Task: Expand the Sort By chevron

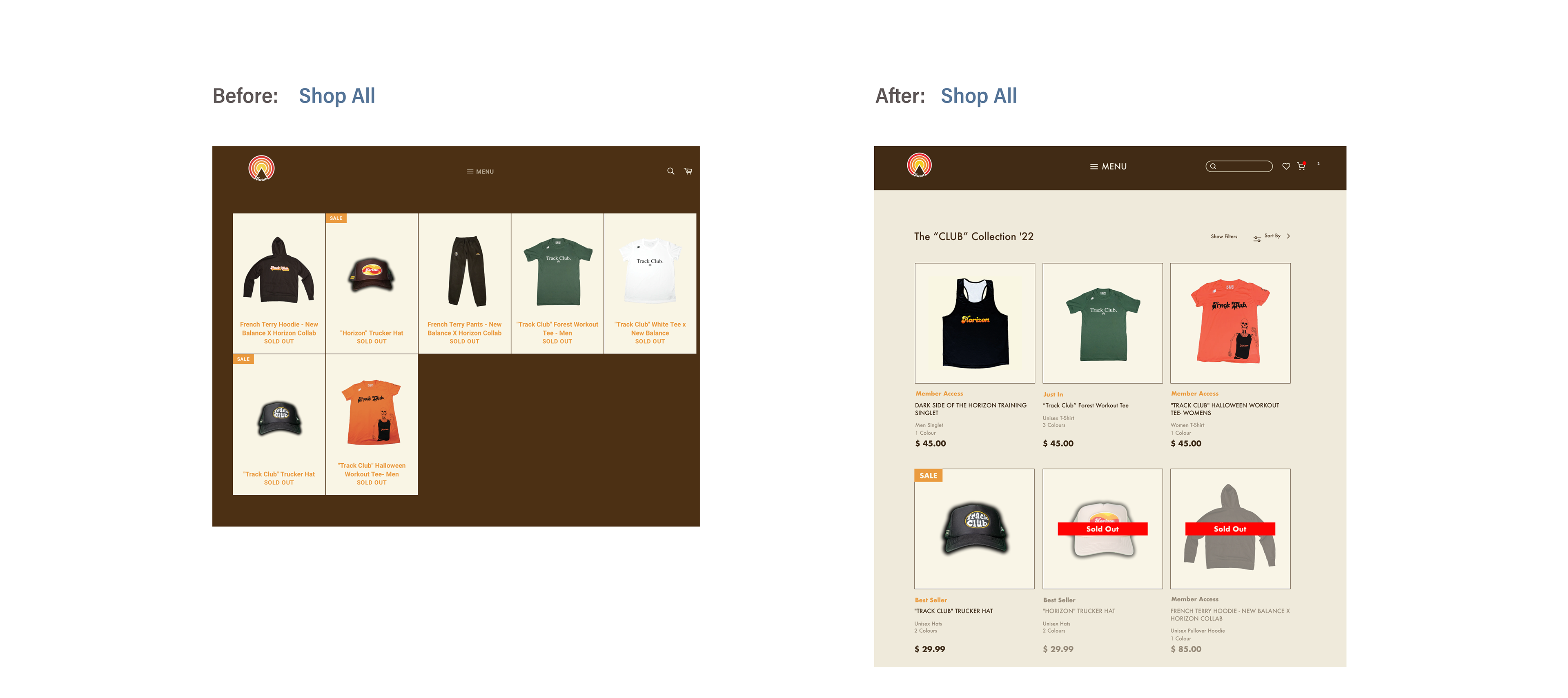Action: pyautogui.click(x=1289, y=236)
